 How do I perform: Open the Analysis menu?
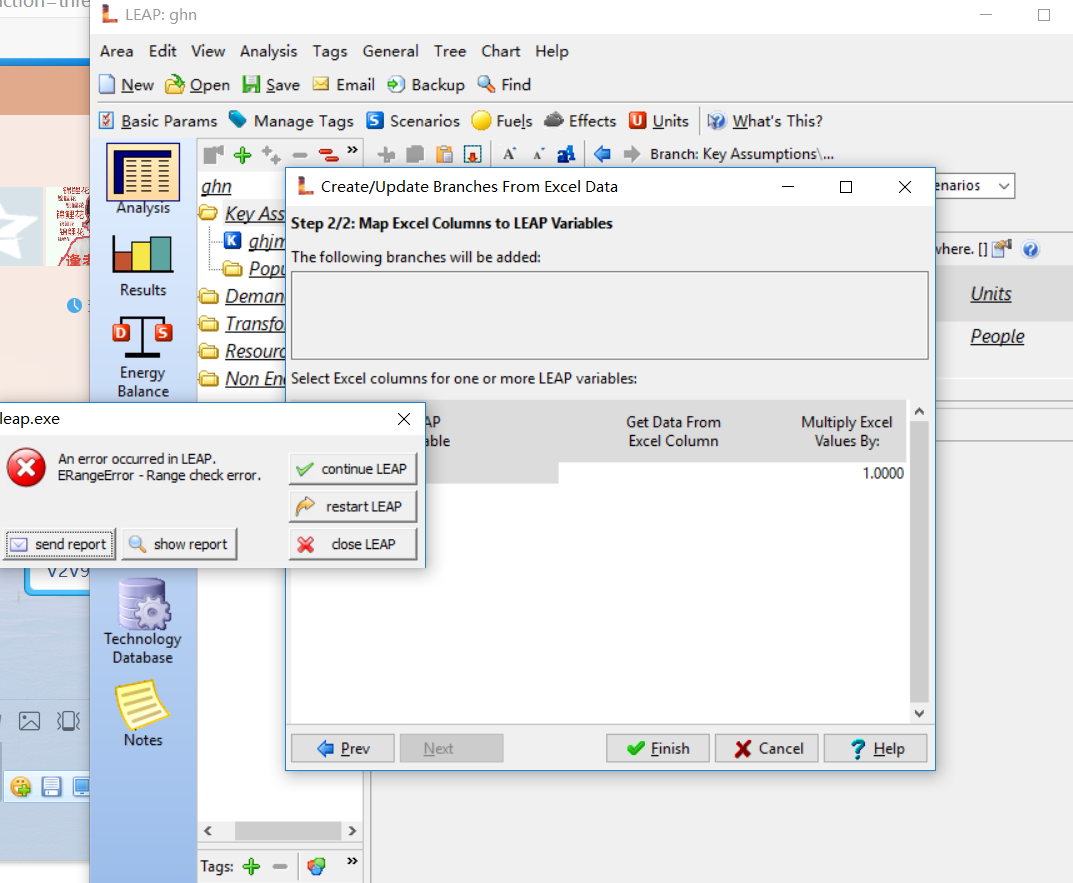pyautogui.click(x=268, y=51)
